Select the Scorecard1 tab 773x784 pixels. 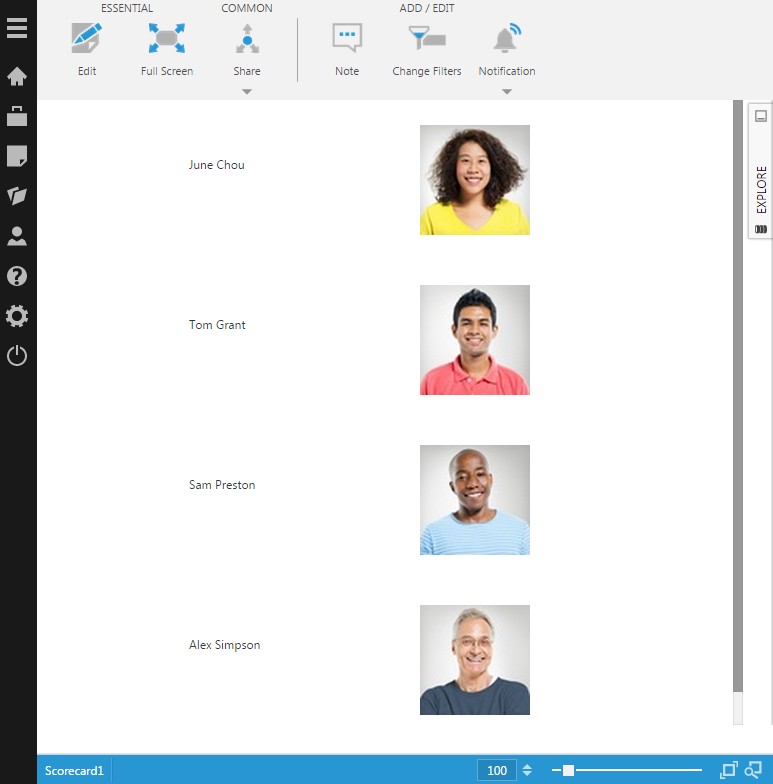coord(74,771)
